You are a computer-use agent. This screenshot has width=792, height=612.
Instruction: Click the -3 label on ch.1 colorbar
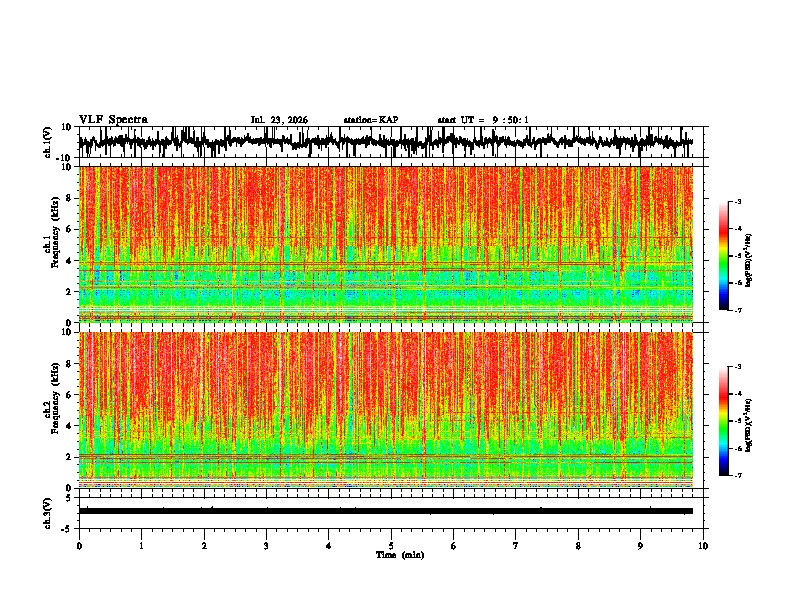coord(737,201)
